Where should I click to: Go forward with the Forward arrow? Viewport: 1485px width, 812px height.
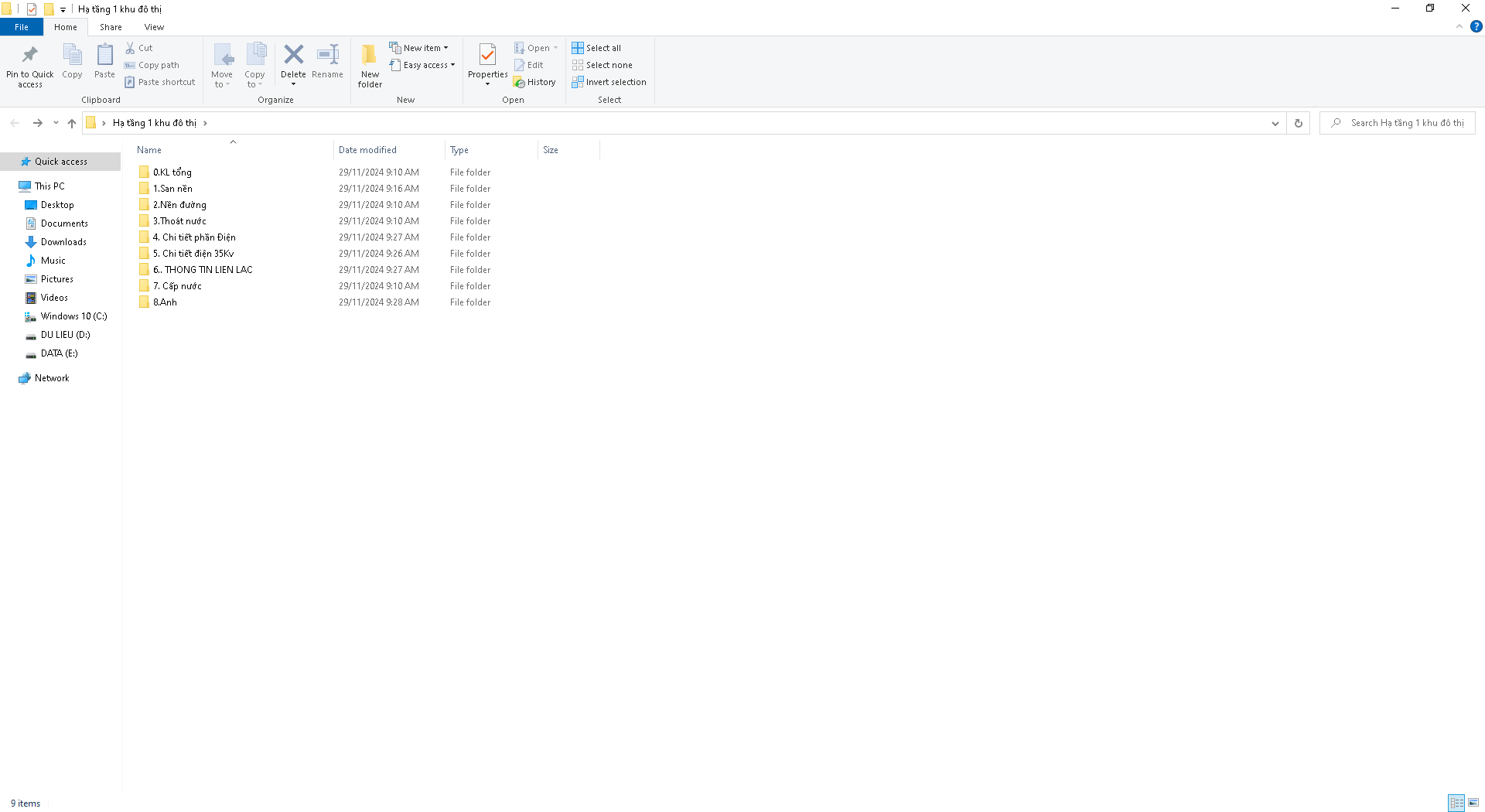pyautogui.click(x=37, y=123)
